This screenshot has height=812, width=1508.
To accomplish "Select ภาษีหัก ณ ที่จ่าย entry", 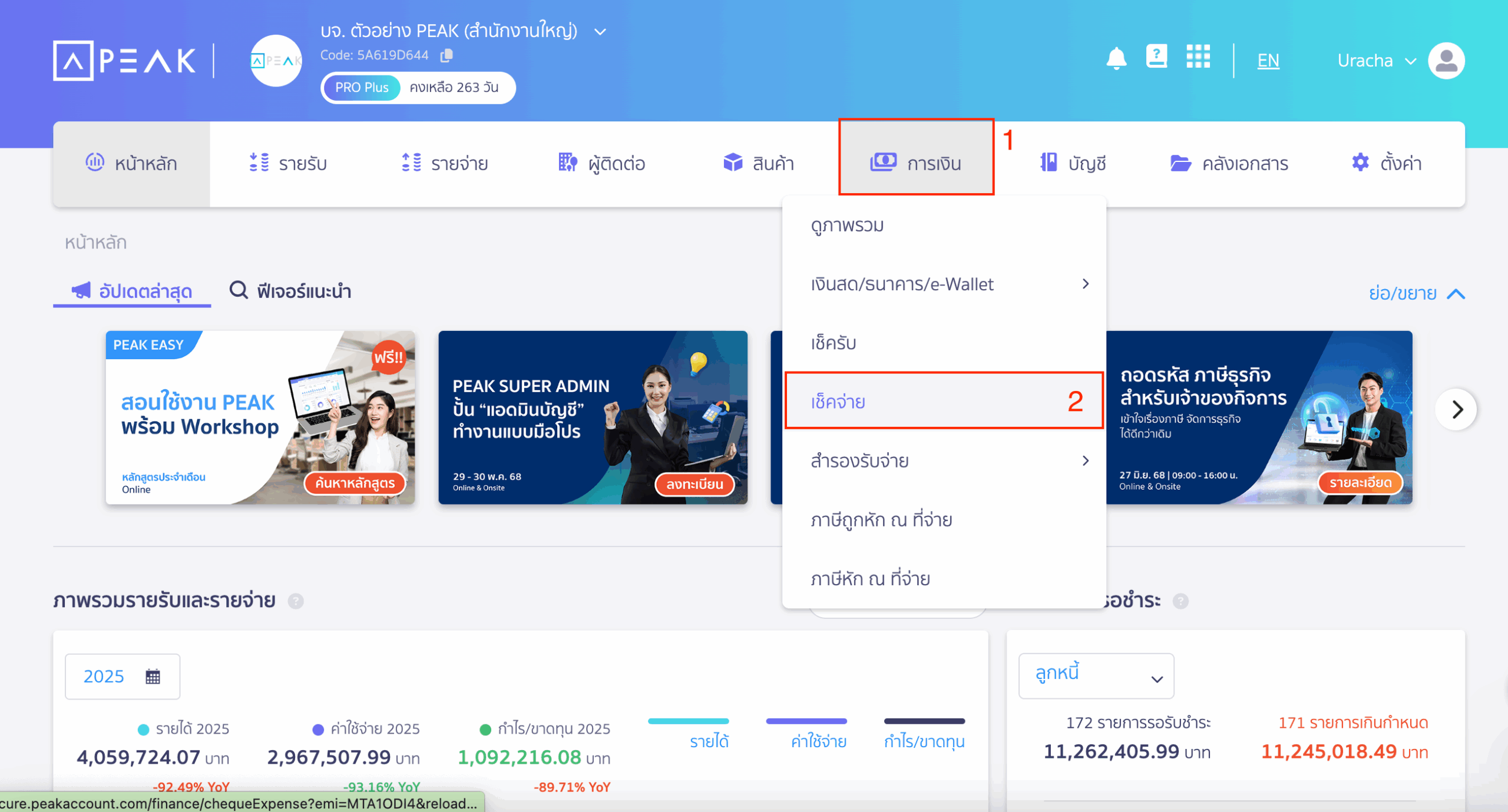I will [x=944, y=579].
